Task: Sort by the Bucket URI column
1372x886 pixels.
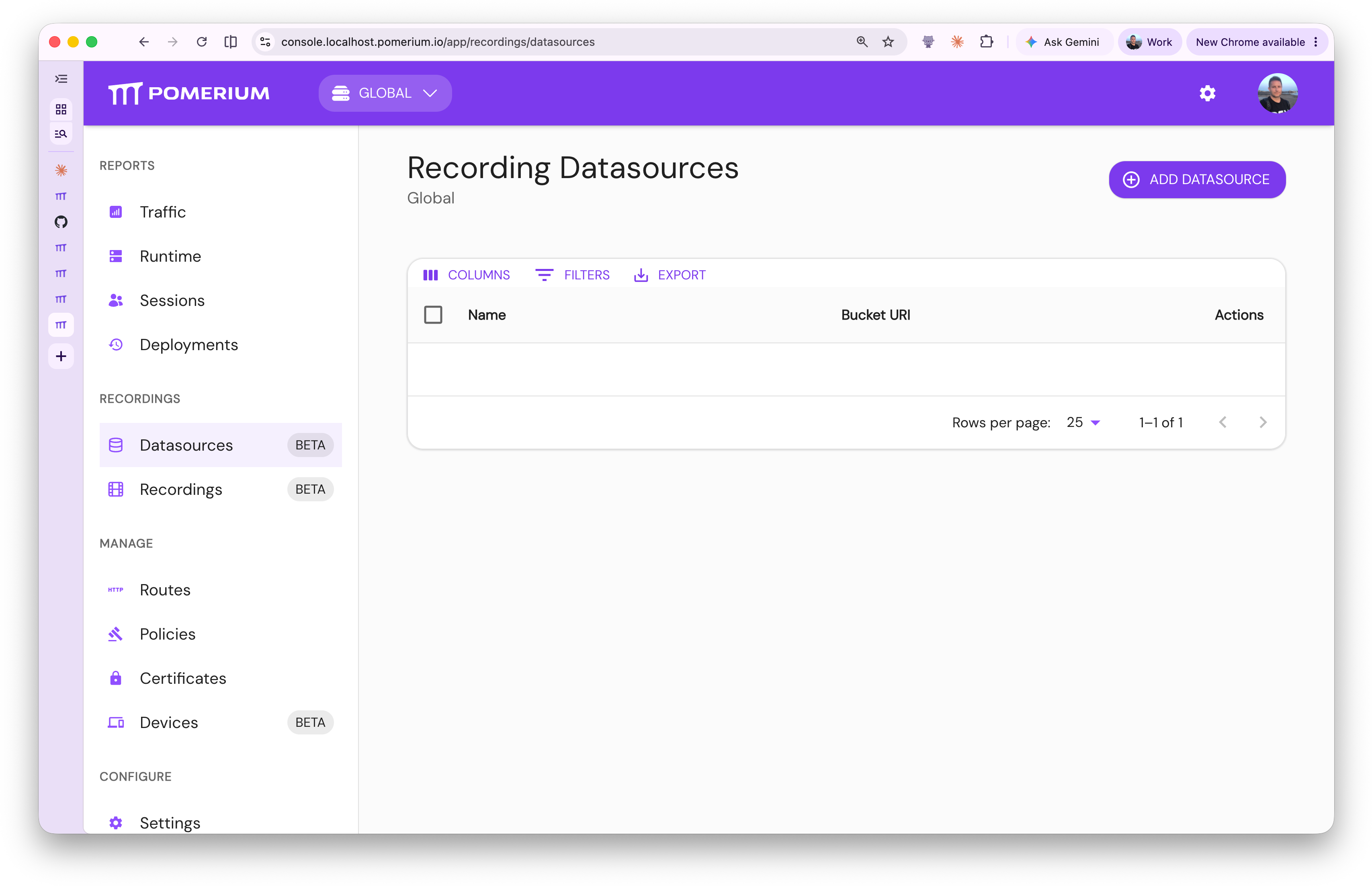Action: tap(875, 315)
